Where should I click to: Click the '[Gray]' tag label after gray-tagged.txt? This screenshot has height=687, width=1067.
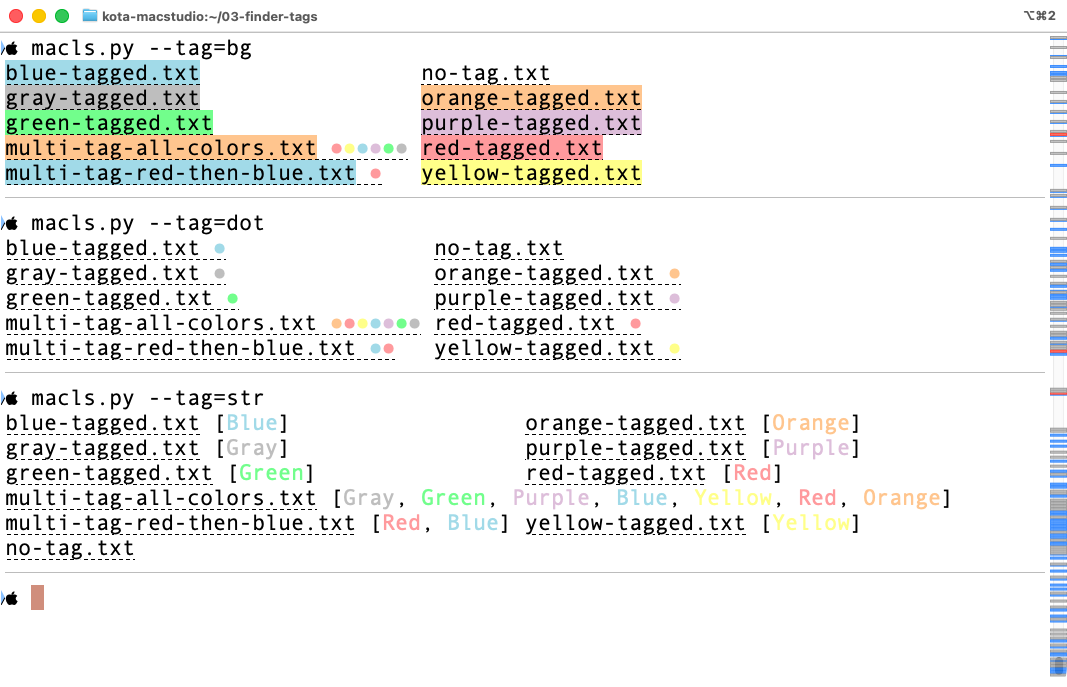(252, 449)
